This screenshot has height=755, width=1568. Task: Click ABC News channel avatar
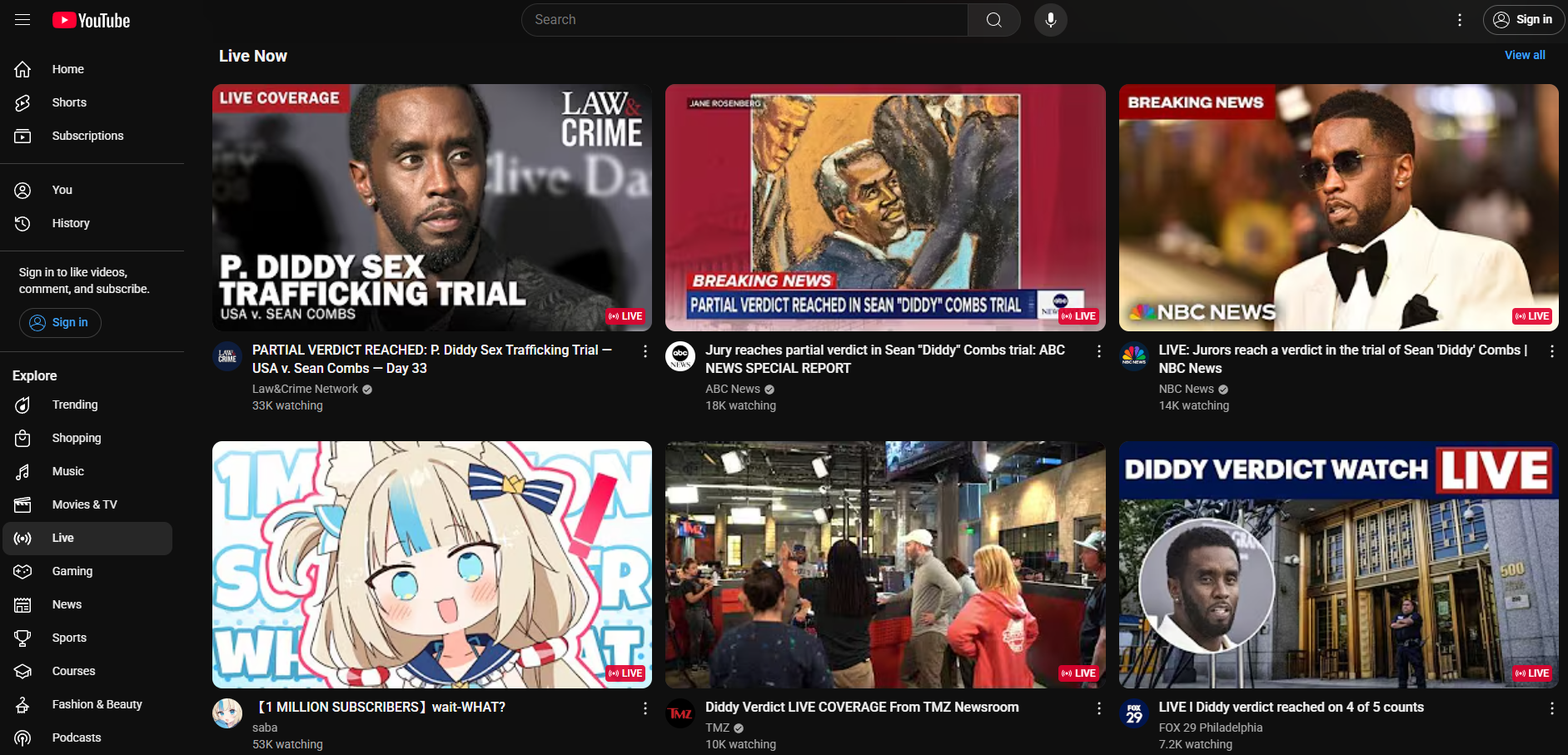coord(680,356)
